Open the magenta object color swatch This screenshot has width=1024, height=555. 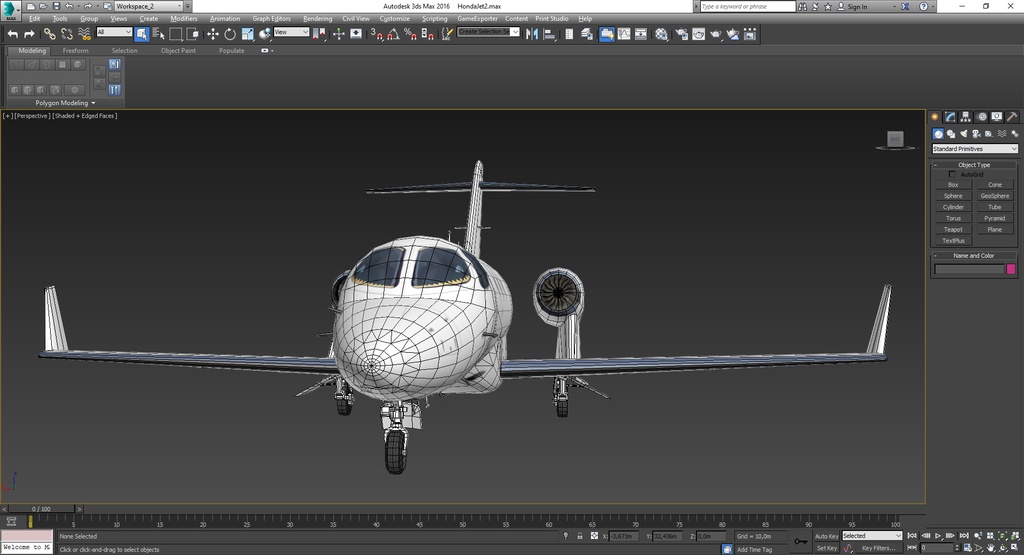(x=1011, y=269)
